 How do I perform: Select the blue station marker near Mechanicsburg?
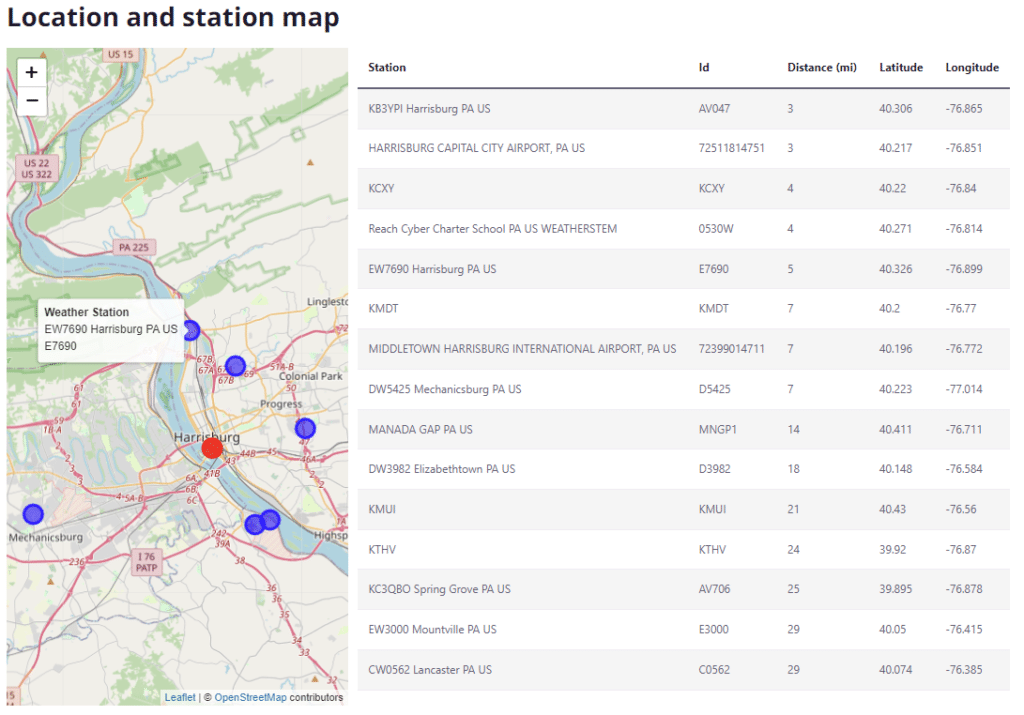coord(33,514)
